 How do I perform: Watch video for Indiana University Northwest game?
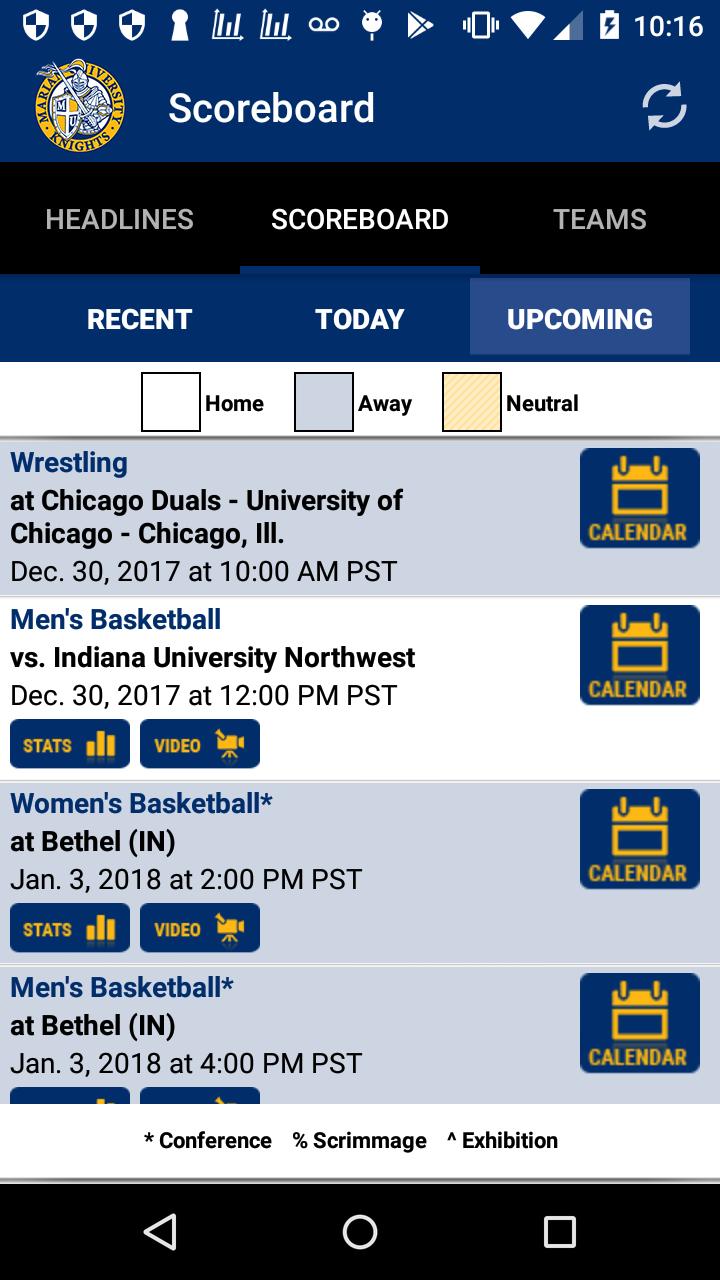[x=200, y=744]
